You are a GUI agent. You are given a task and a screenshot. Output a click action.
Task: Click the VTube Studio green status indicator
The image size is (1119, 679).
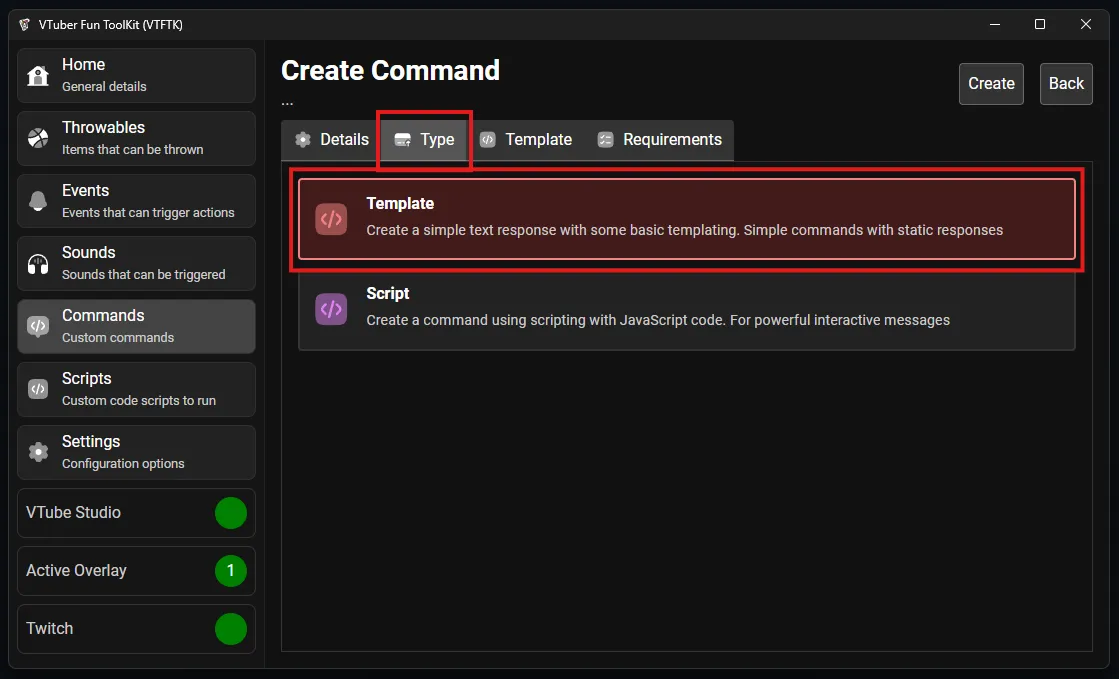(230, 513)
